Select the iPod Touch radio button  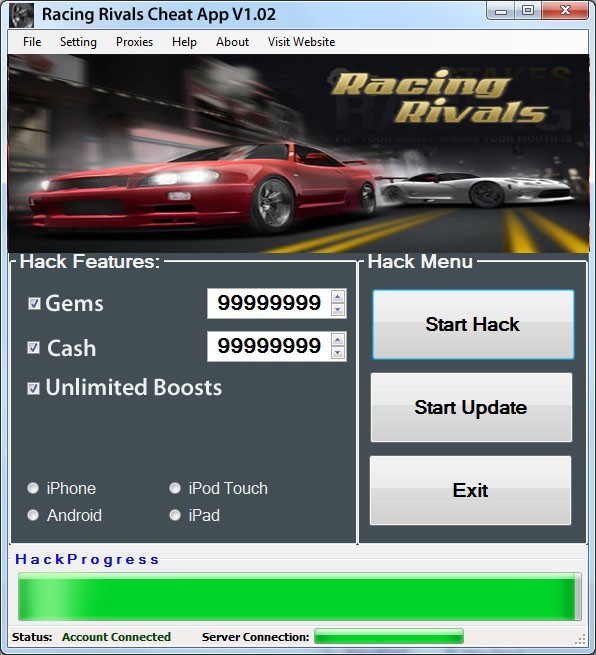click(x=175, y=488)
